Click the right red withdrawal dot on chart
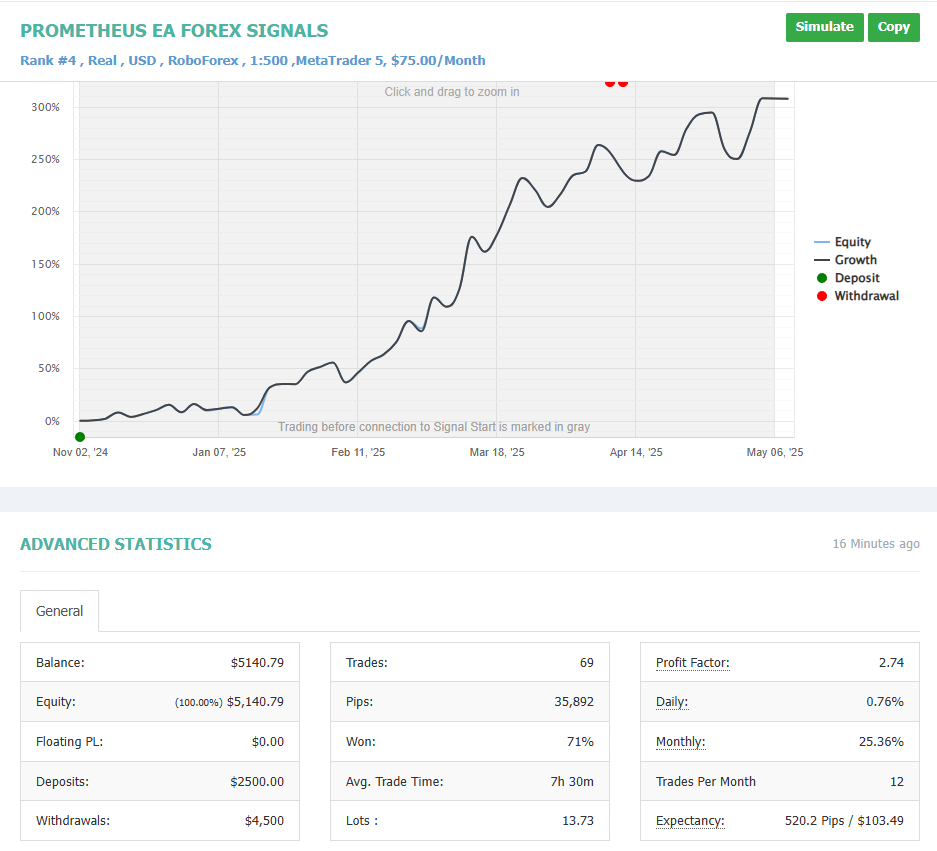This screenshot has height=851, width=937. point(623,82)
